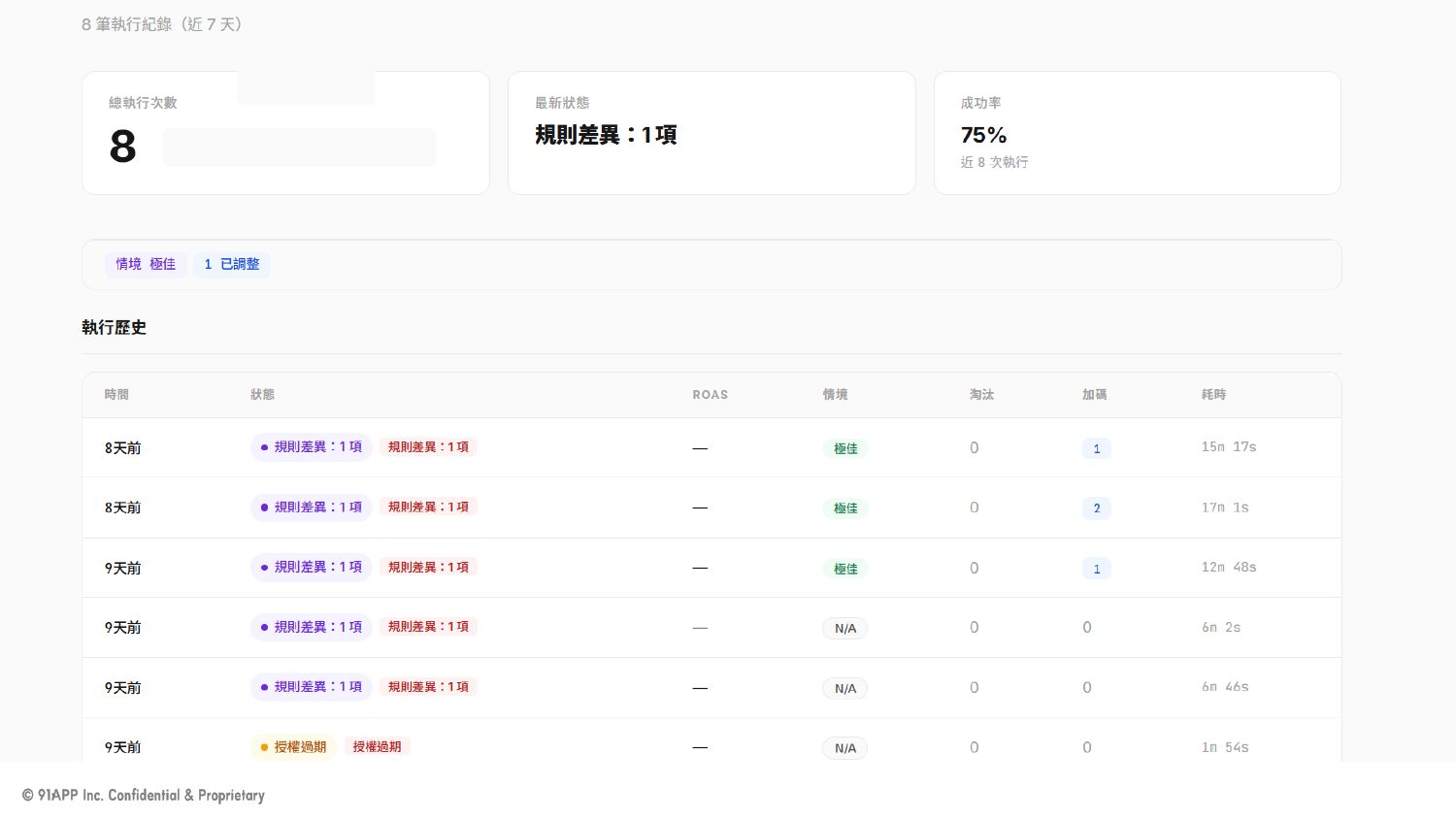Click 極佳 badge in 12m 48s row
This screenshot has width=1456, height=819.
pos(845,569)
